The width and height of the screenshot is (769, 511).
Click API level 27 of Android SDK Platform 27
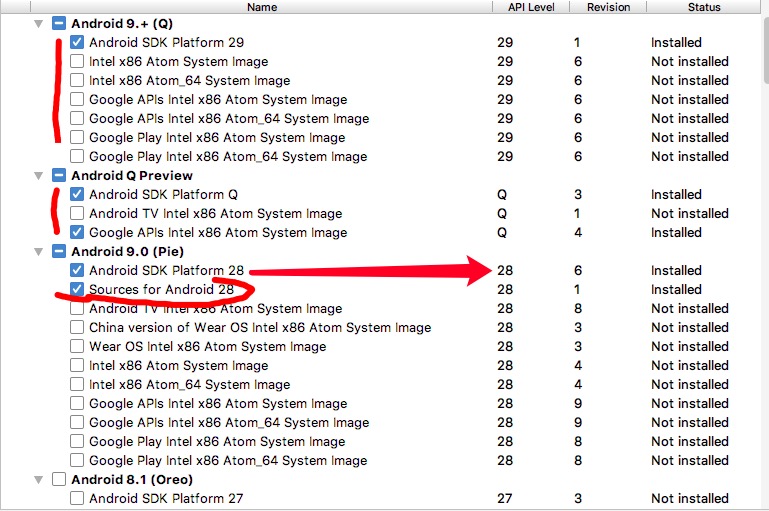[x=505, y=498]
